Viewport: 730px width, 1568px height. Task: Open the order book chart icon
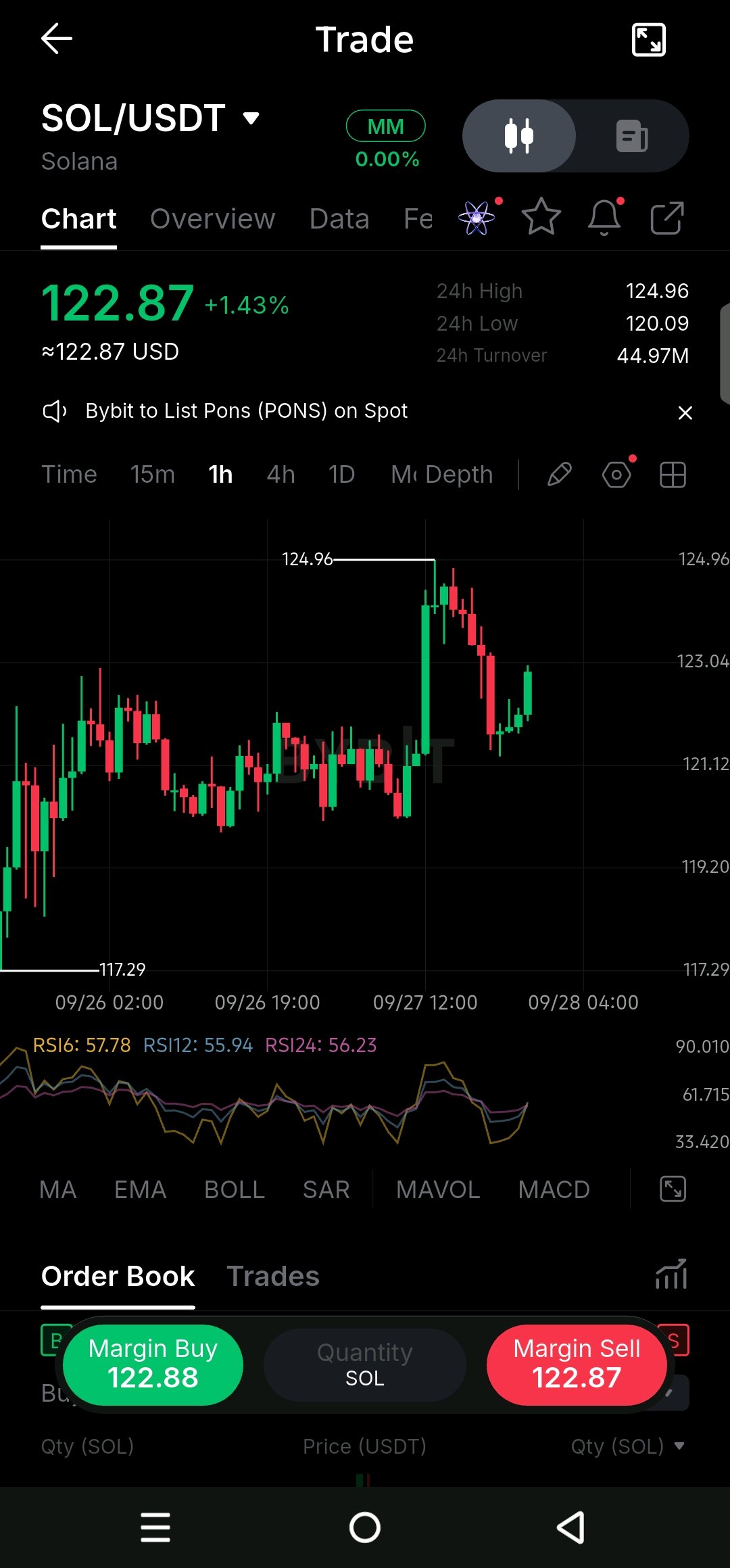tap(671, 1275)
